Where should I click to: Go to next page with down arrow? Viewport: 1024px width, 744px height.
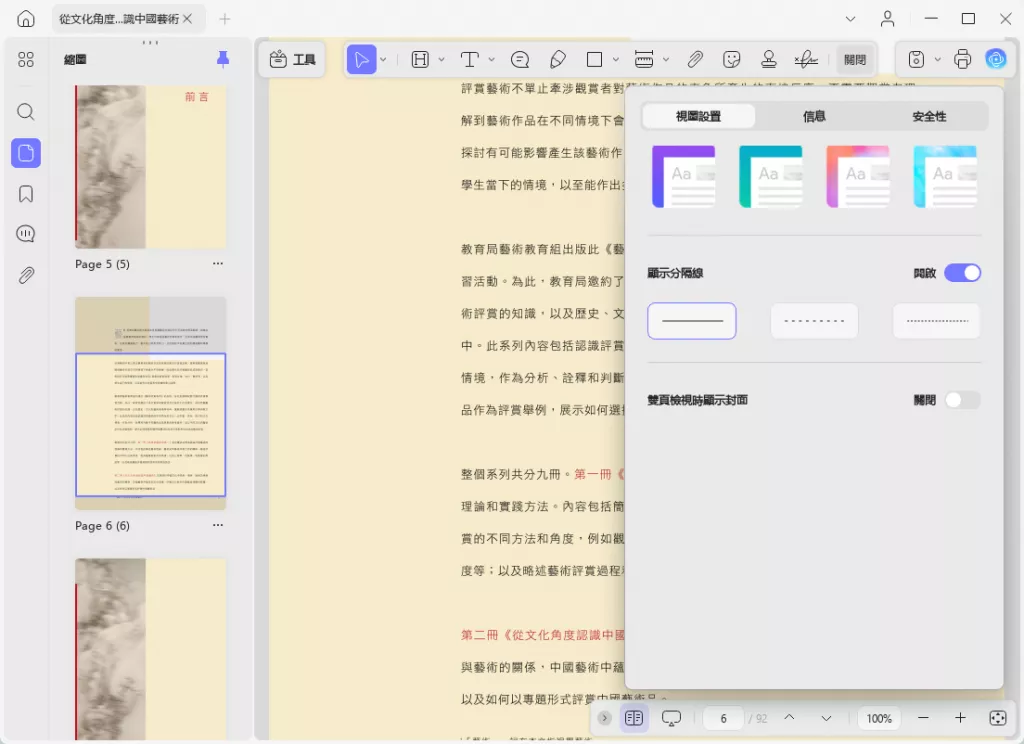tap(826, 719)
